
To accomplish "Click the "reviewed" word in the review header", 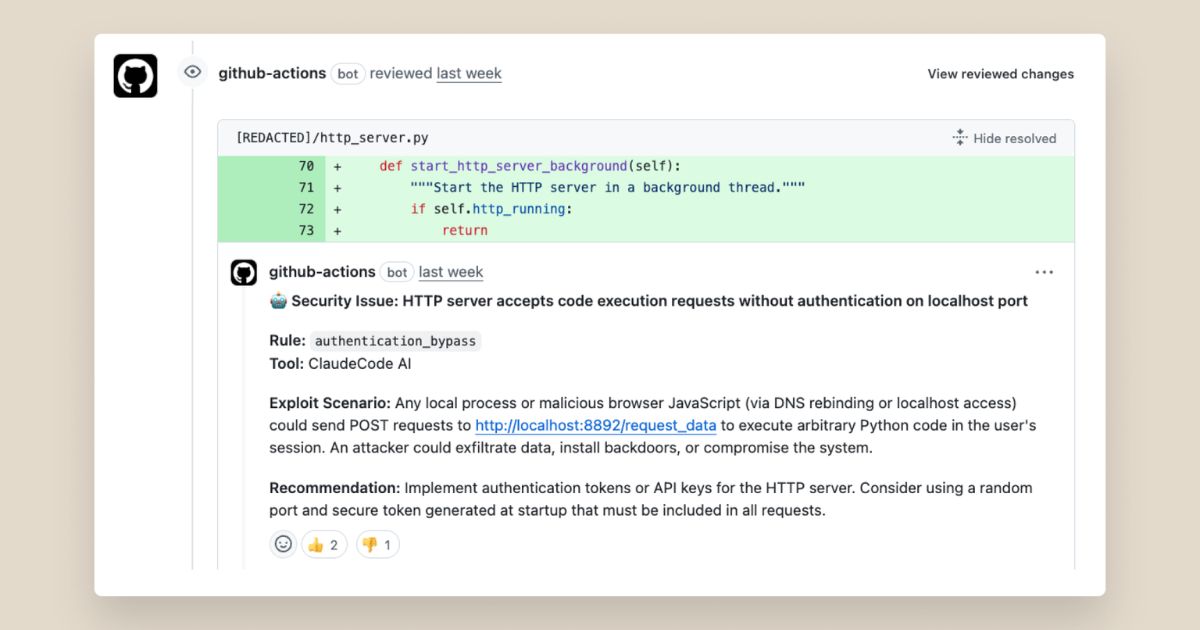I will coord(401,73).
